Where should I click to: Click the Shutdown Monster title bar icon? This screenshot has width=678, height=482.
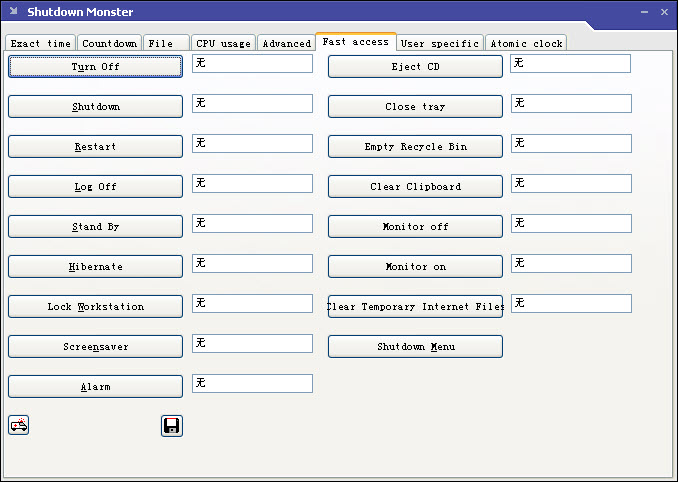(13, 12)
